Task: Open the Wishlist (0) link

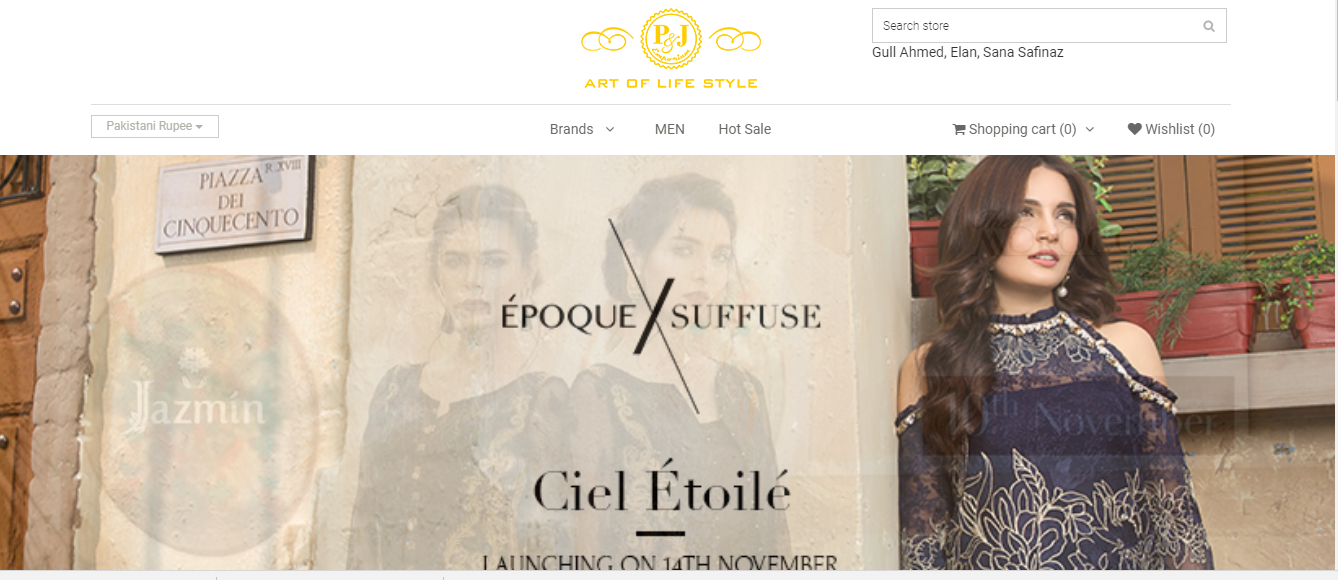Action: pos(1171,129)
